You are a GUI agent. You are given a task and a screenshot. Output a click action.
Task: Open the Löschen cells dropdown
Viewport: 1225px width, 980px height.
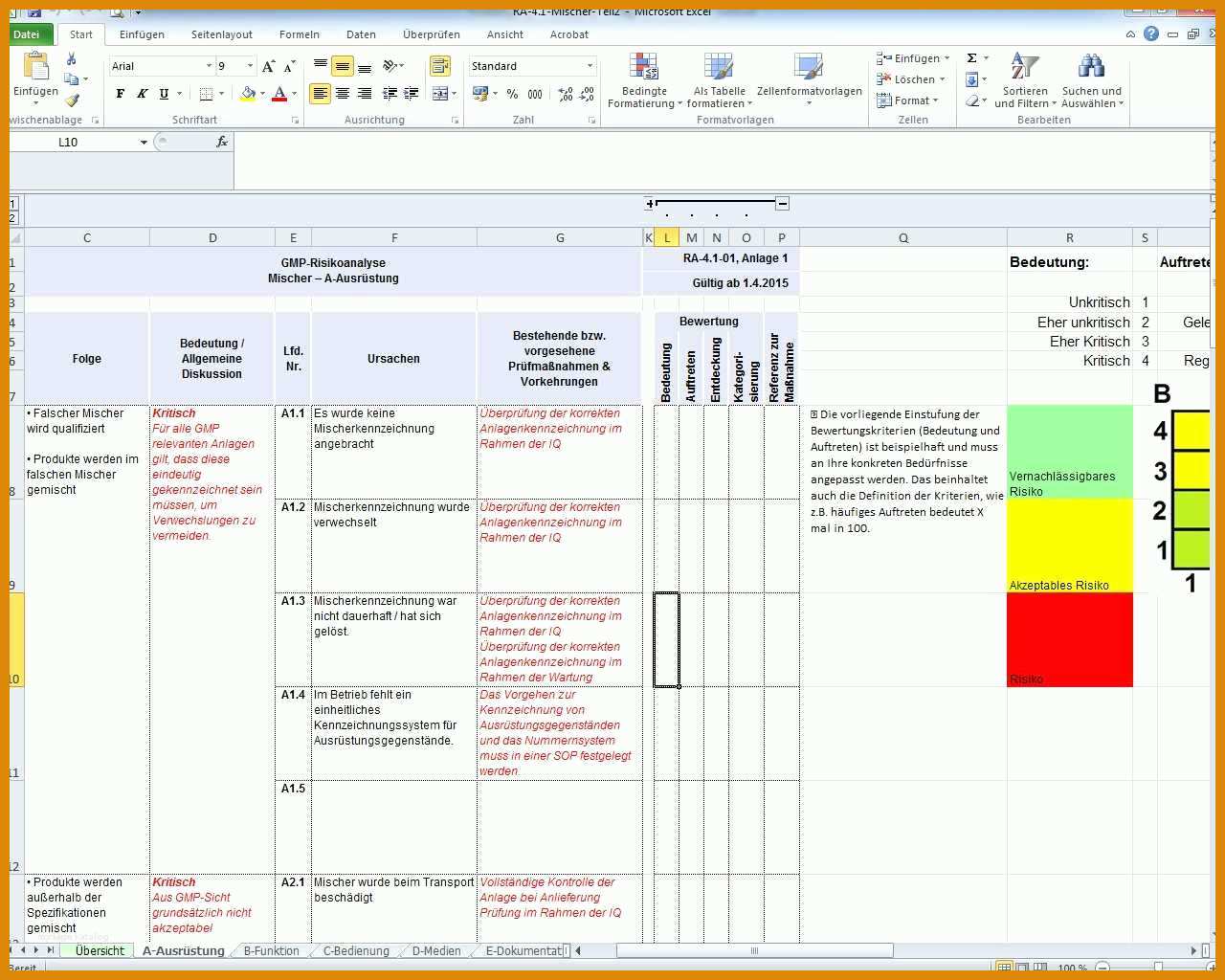pyautogui.click(x=910, y=79)
